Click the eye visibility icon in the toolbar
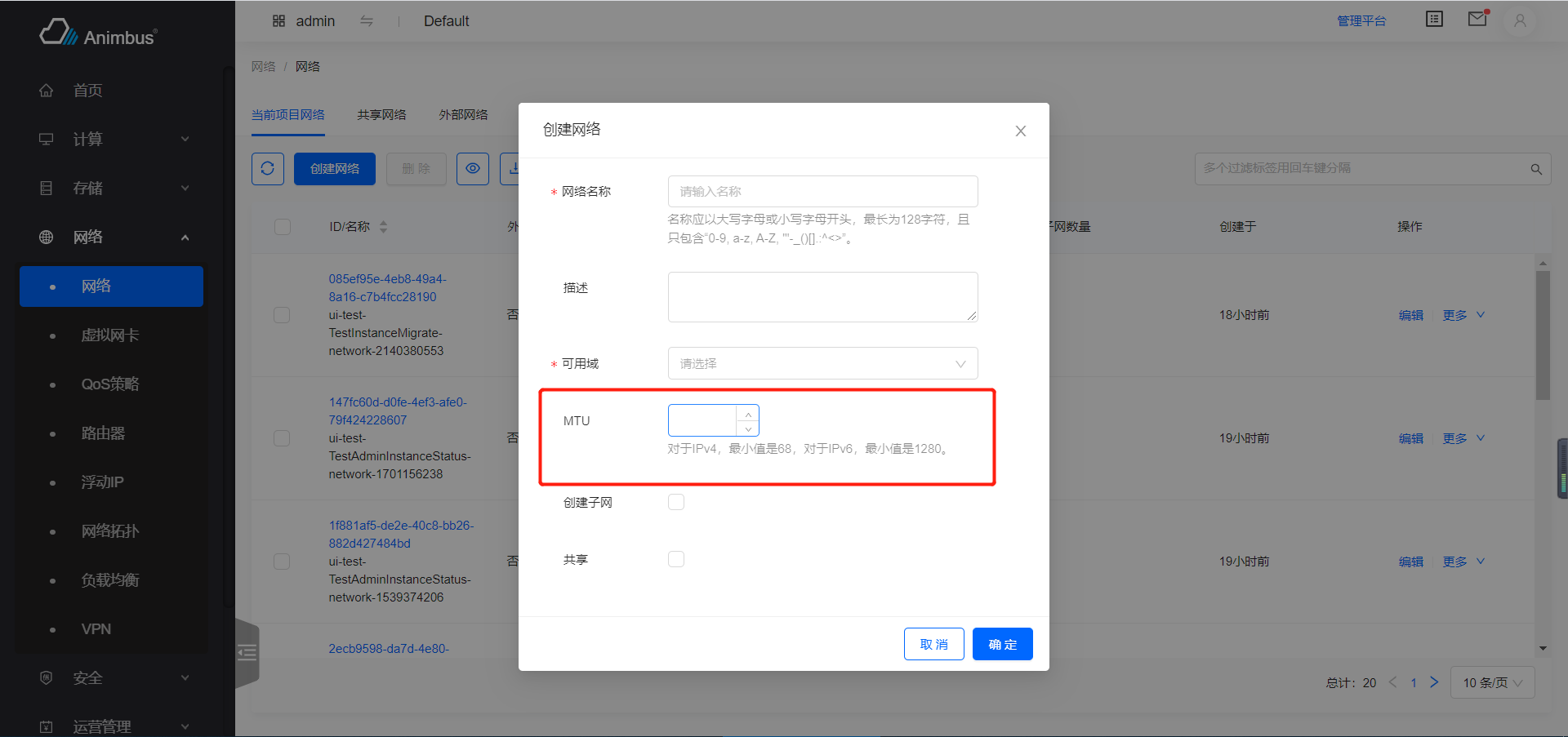This screenshot has width=1568, height=737. pos(472,168)
